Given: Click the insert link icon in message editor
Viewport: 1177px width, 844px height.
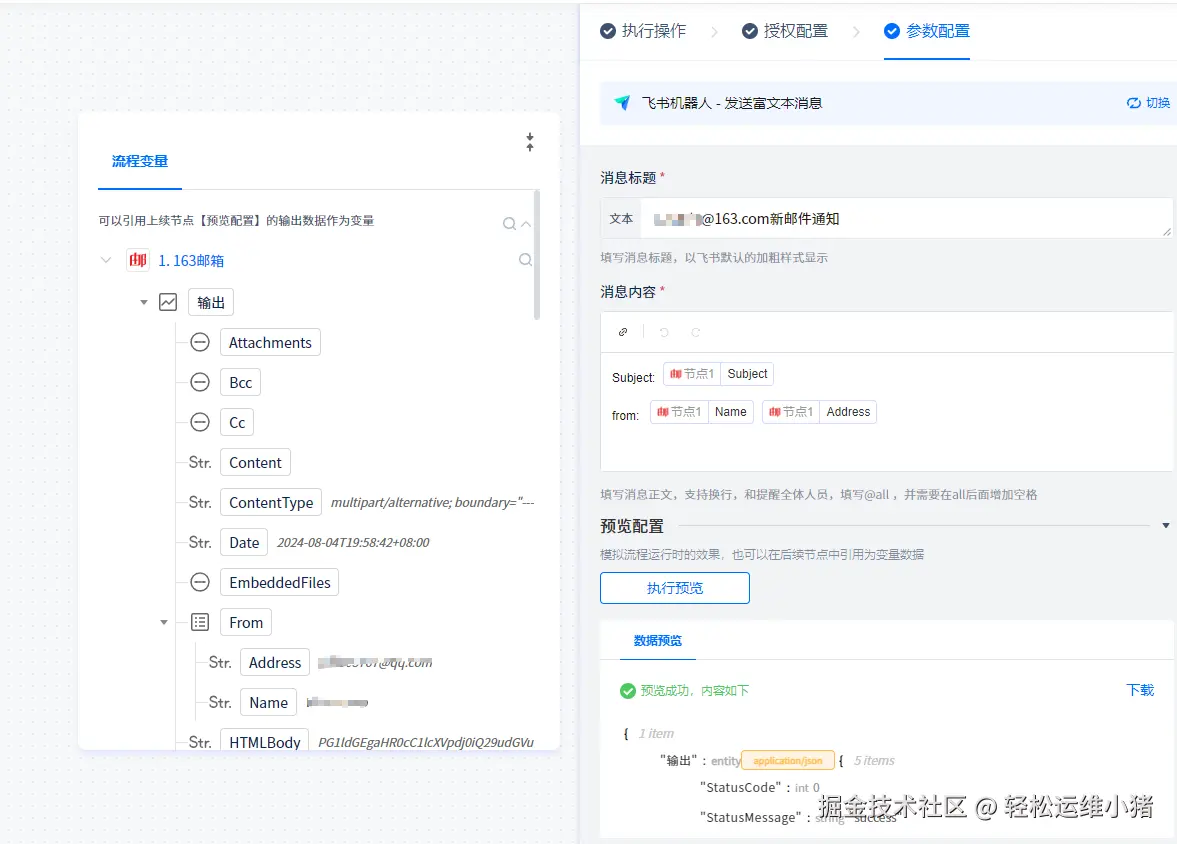Looking at the screenshot, I should (623, 332).
